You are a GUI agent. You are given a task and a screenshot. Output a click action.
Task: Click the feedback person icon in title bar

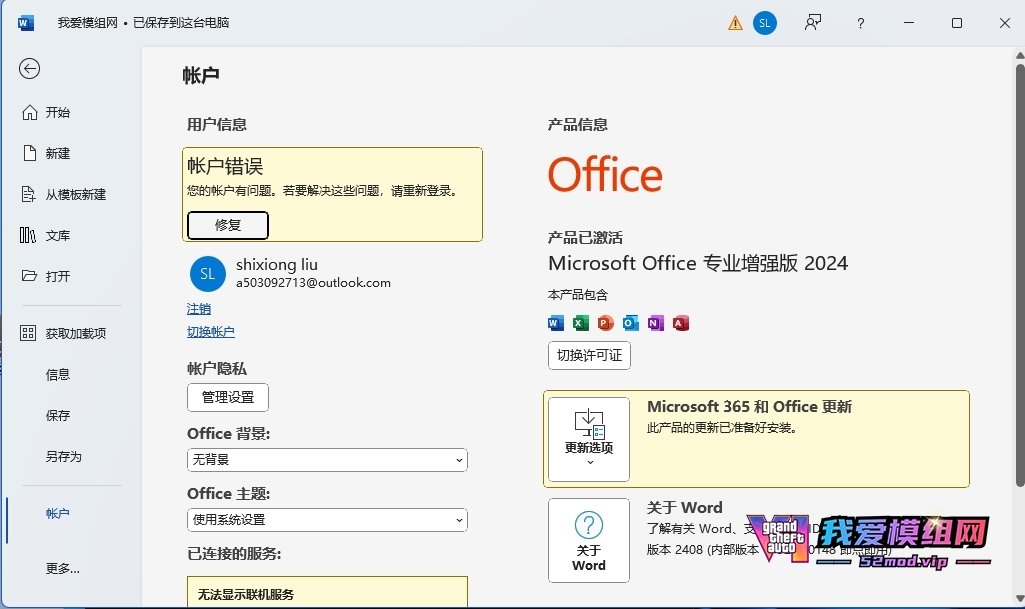point(813,23)
